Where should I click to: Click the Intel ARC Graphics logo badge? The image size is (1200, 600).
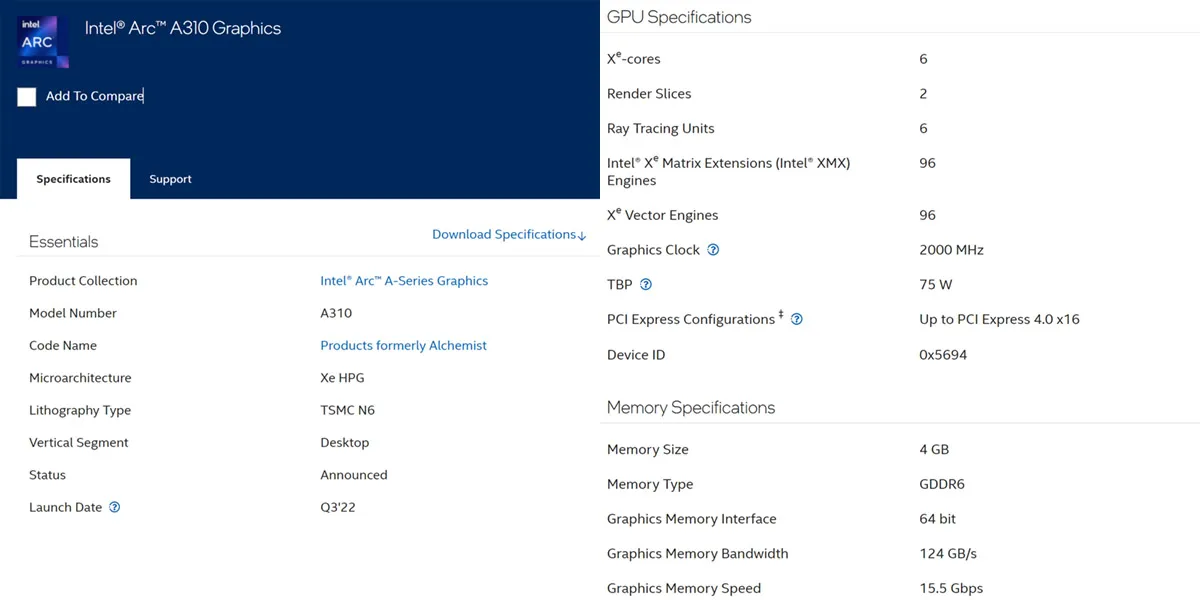pos(44,43)
